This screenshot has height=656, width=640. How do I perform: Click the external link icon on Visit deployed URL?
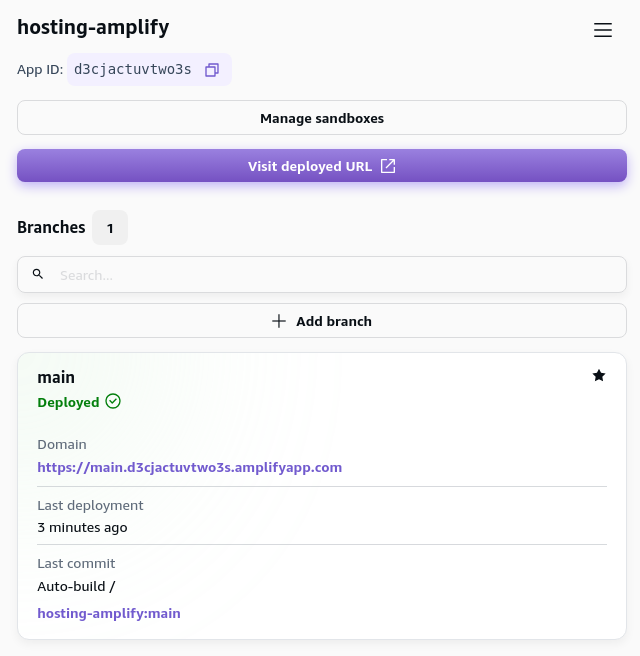(x=388, y=166)
